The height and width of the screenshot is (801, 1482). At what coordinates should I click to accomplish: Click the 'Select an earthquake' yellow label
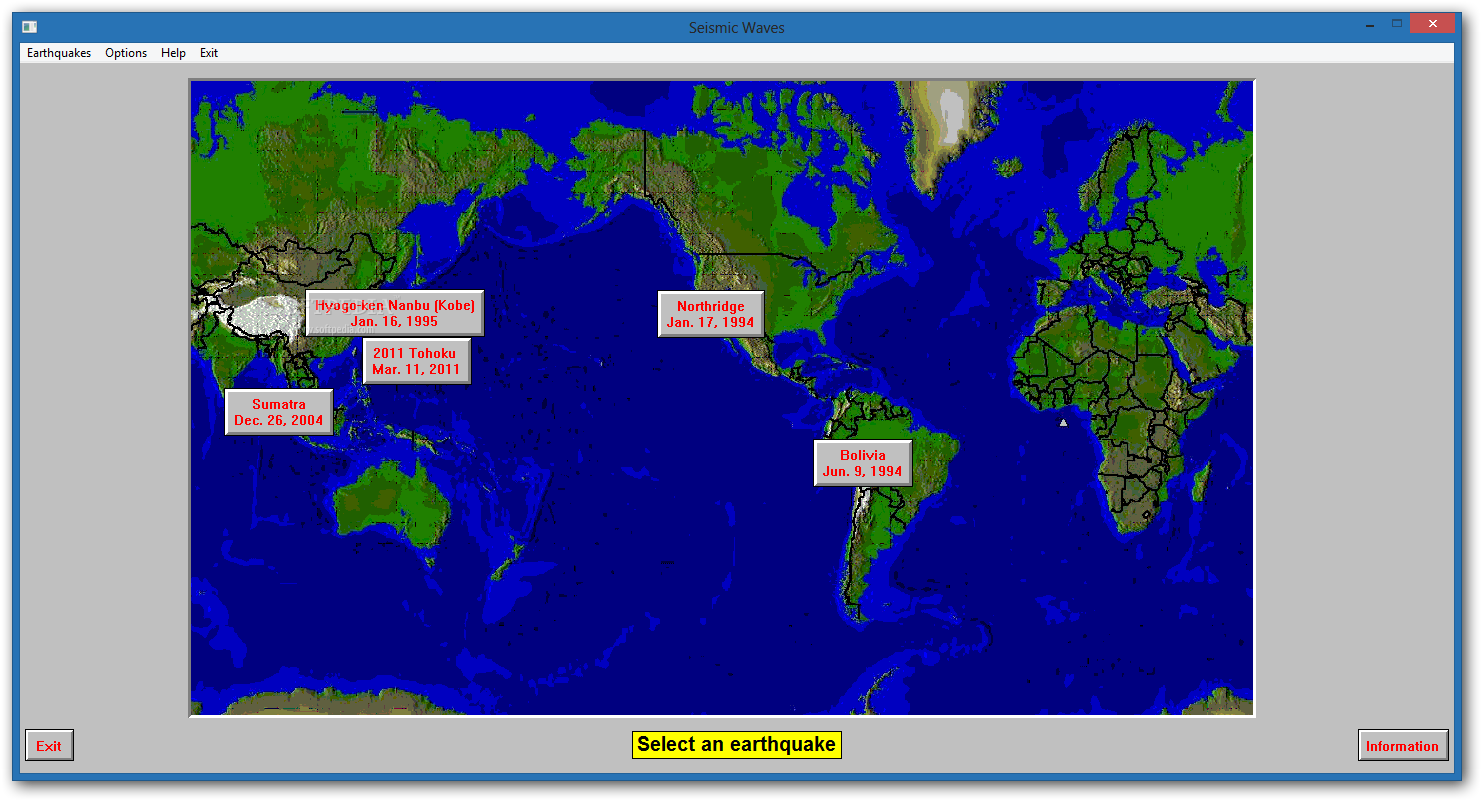tap(737, 745)
